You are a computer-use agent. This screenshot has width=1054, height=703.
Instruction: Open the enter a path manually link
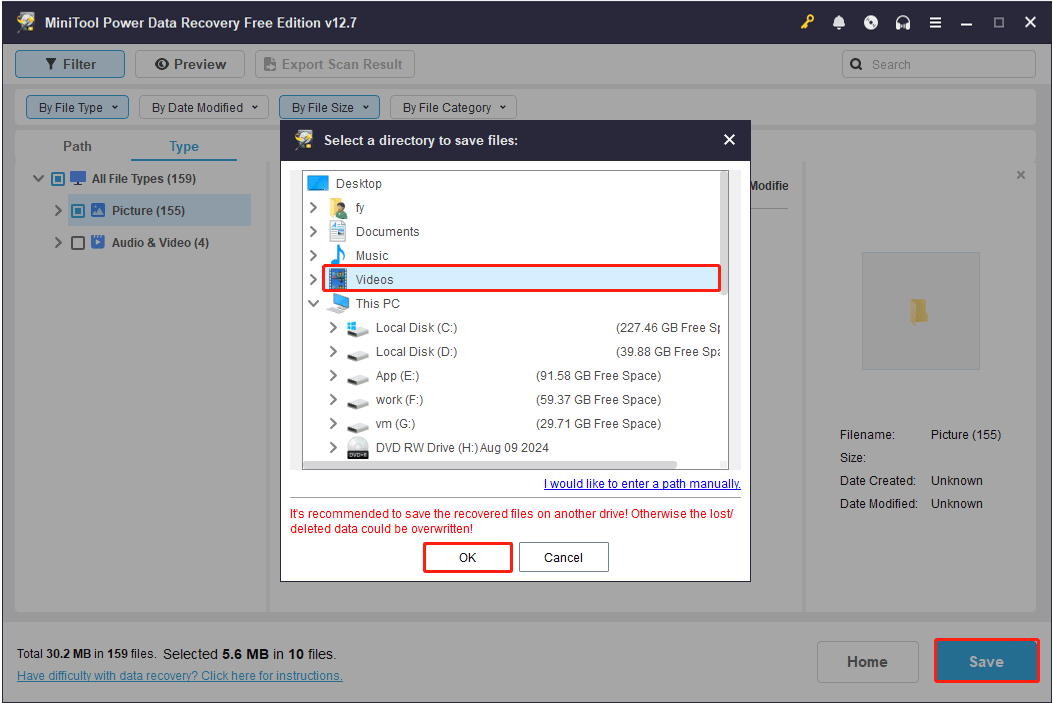pos(641,483)
